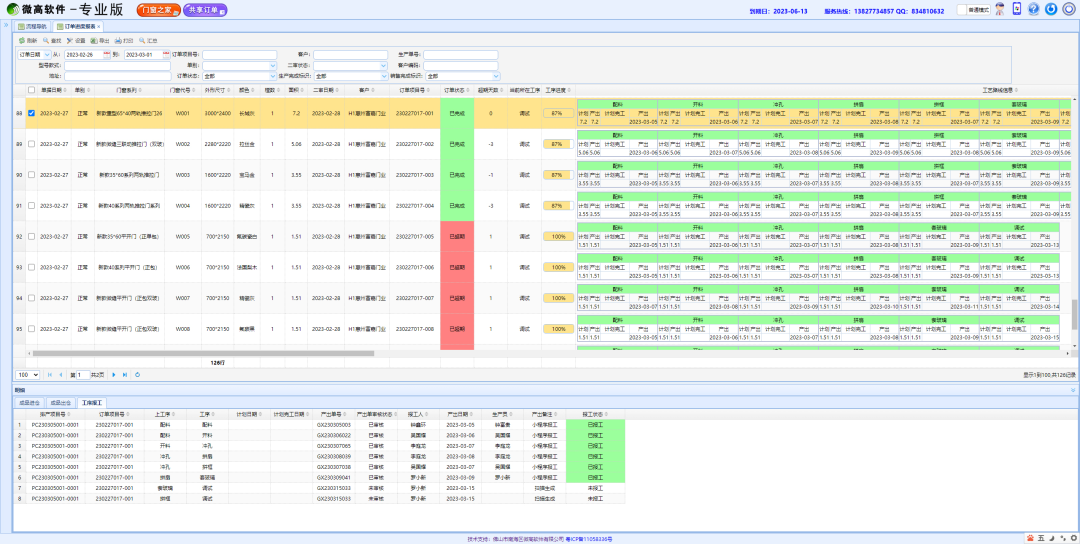Select the 成品进仓 tab in detail panel

29,403
